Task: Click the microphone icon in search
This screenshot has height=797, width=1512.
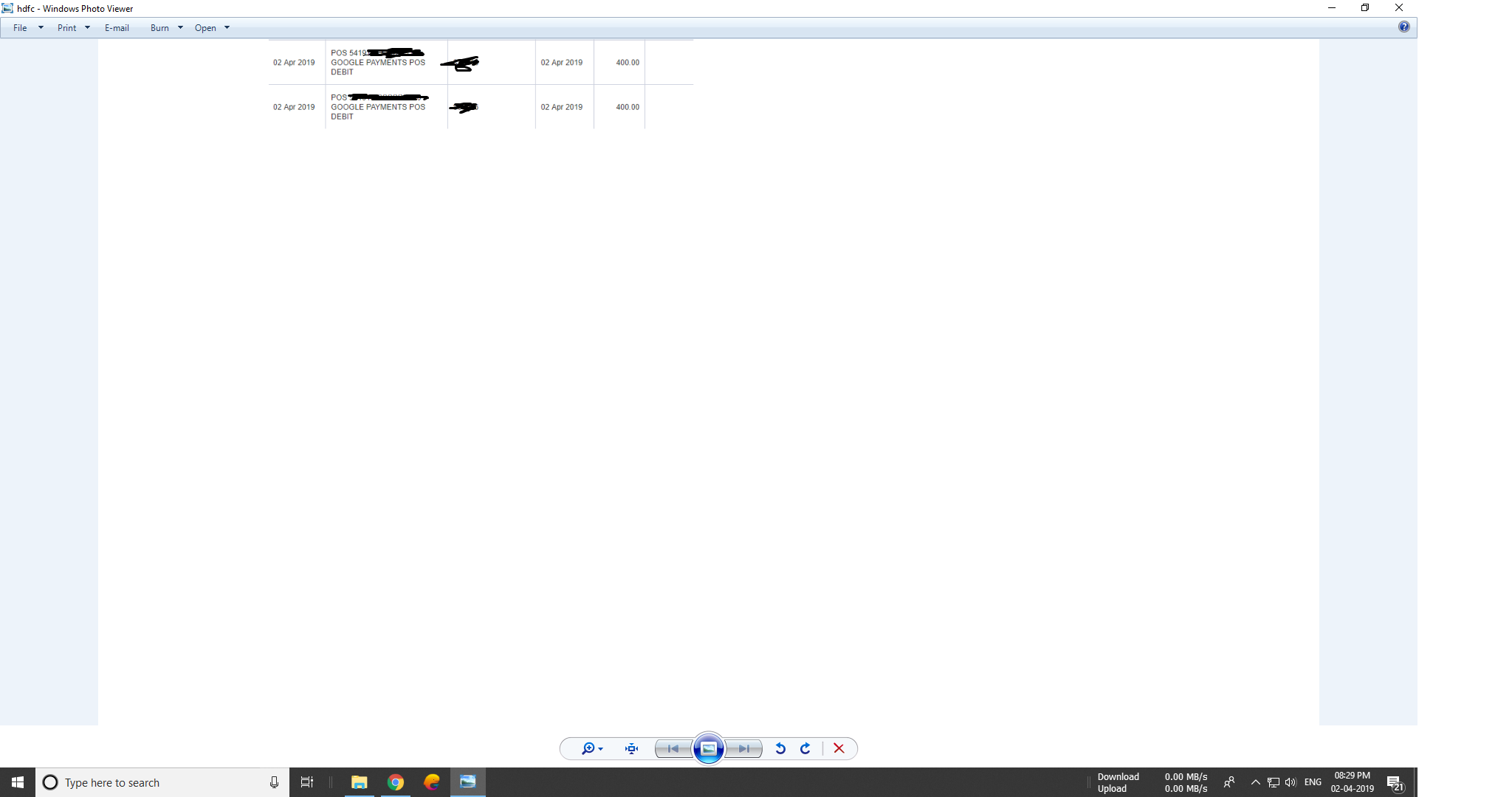Action: tap(274, 782)
